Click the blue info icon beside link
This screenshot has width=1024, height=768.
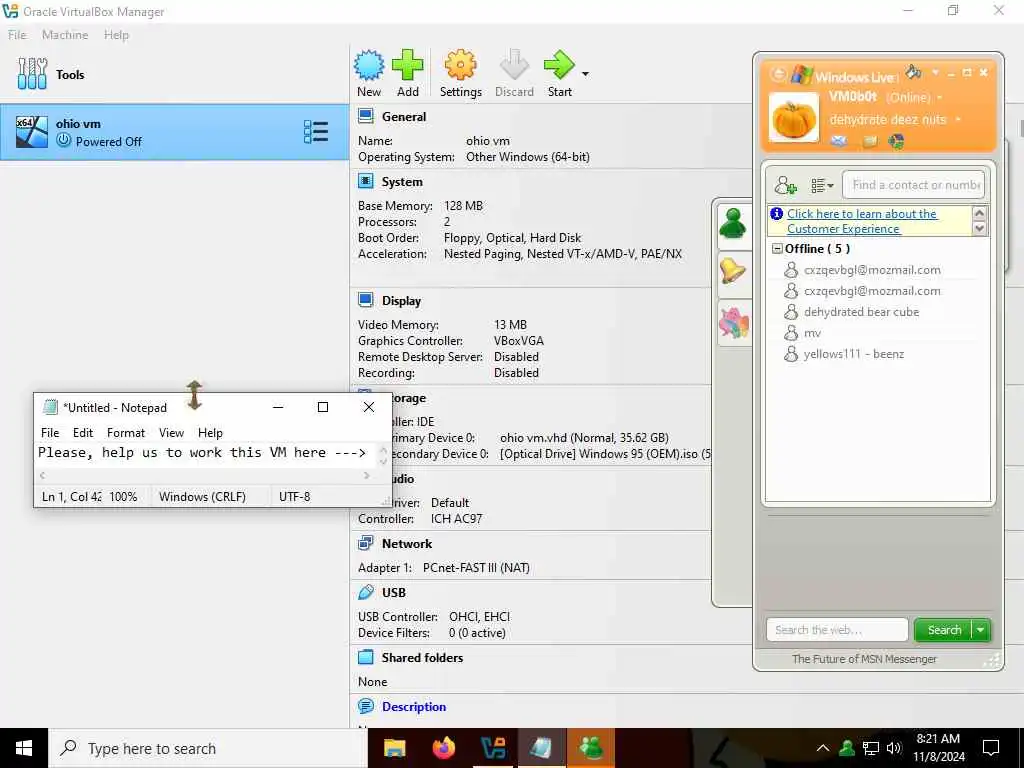coord(776,214)
